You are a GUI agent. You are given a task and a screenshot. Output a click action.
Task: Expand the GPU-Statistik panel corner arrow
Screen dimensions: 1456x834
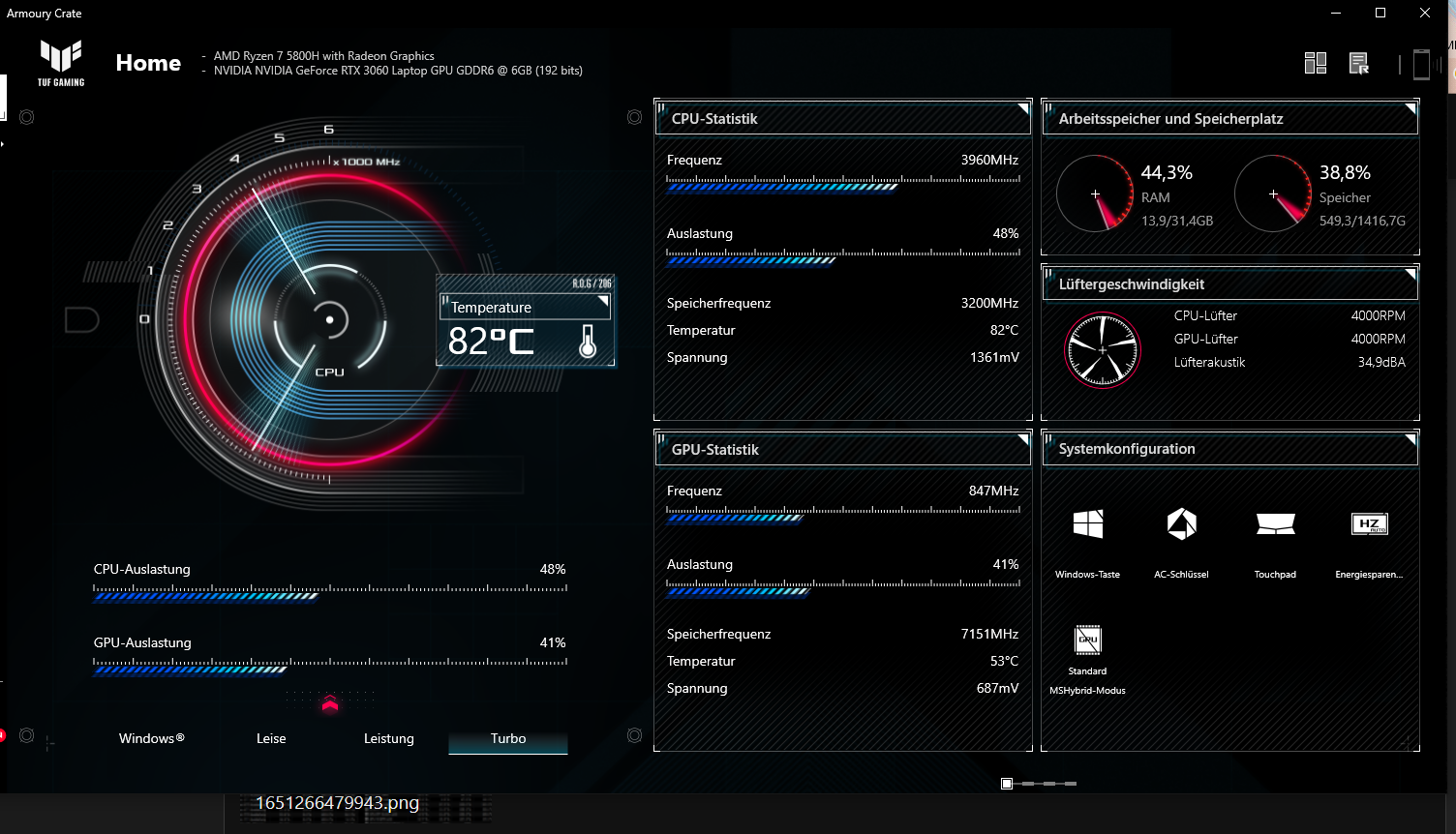tap(1023, 440)
